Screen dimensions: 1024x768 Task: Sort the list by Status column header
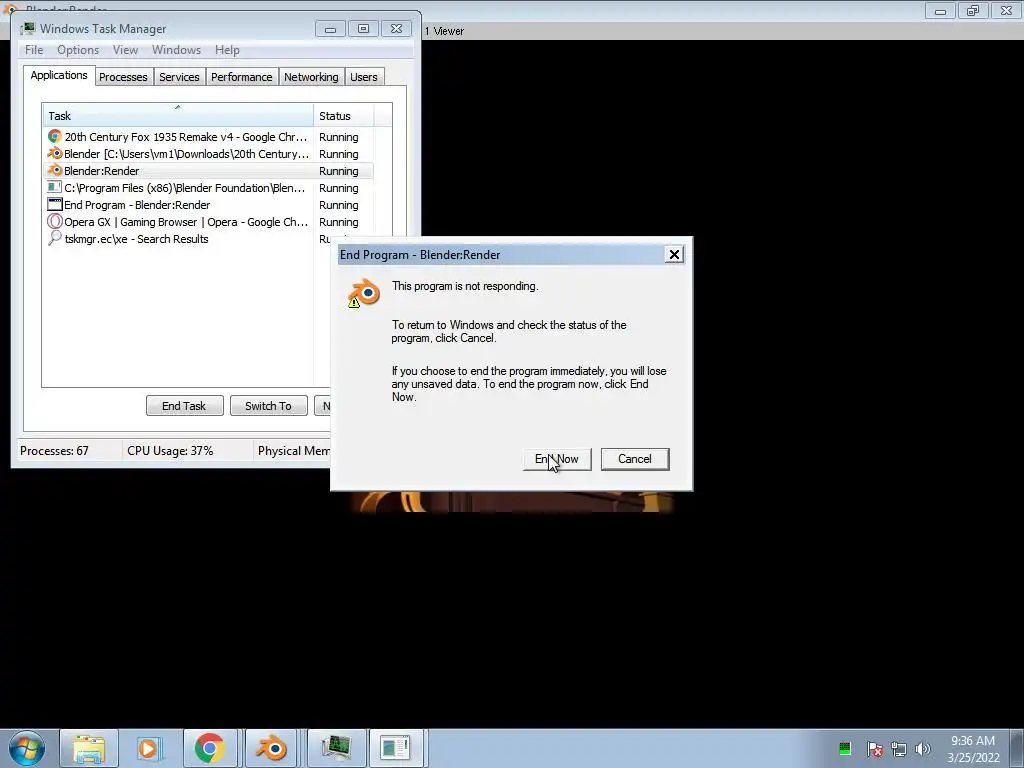tap(344, 116)
